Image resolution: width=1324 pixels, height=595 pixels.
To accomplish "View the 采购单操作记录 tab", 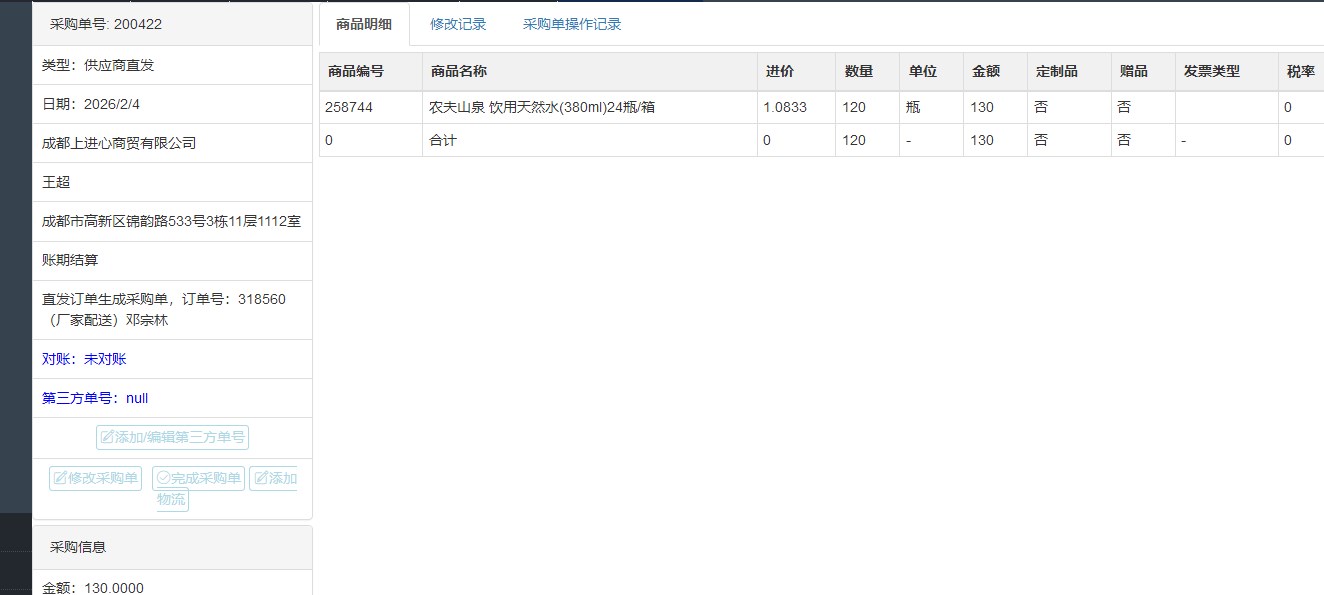I will (572, 24).
